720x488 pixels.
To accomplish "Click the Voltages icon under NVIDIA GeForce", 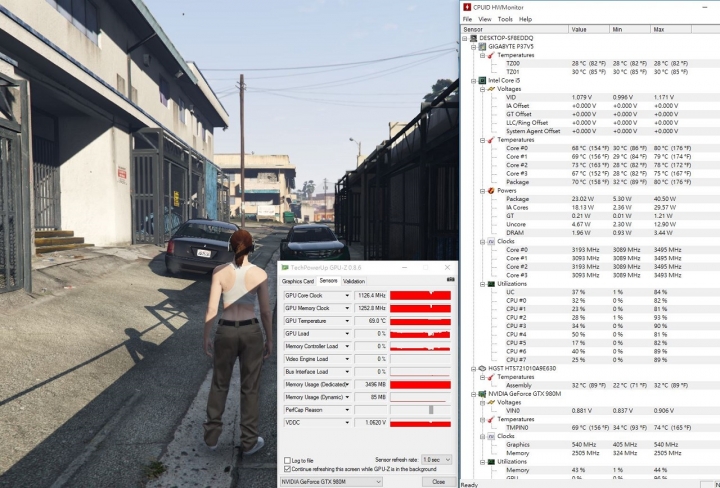I will coord(491,402).
